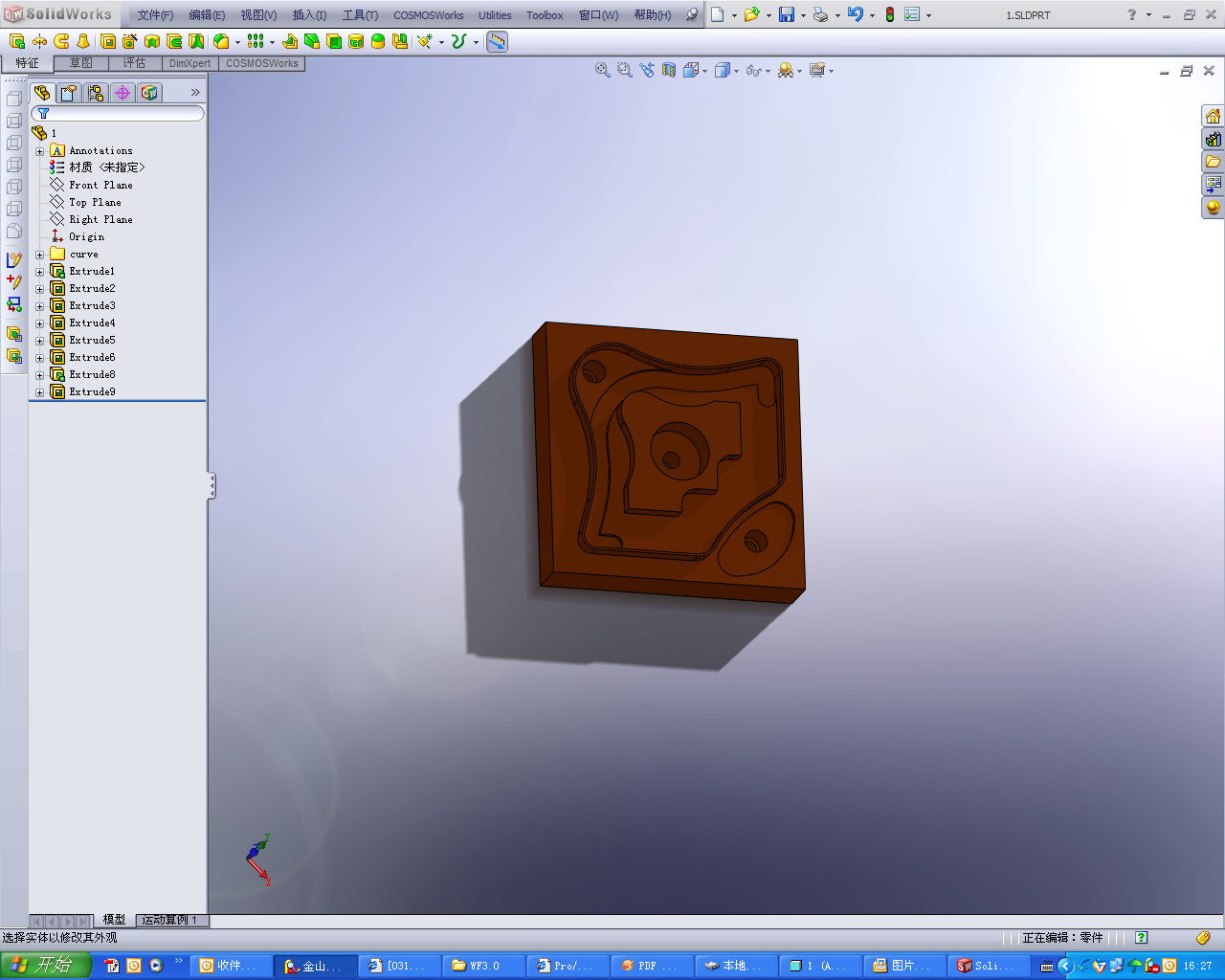The height and width of the screenshot is (980, 1225).
Task: Open the 工具(T) menu
Action: [360, 15]
